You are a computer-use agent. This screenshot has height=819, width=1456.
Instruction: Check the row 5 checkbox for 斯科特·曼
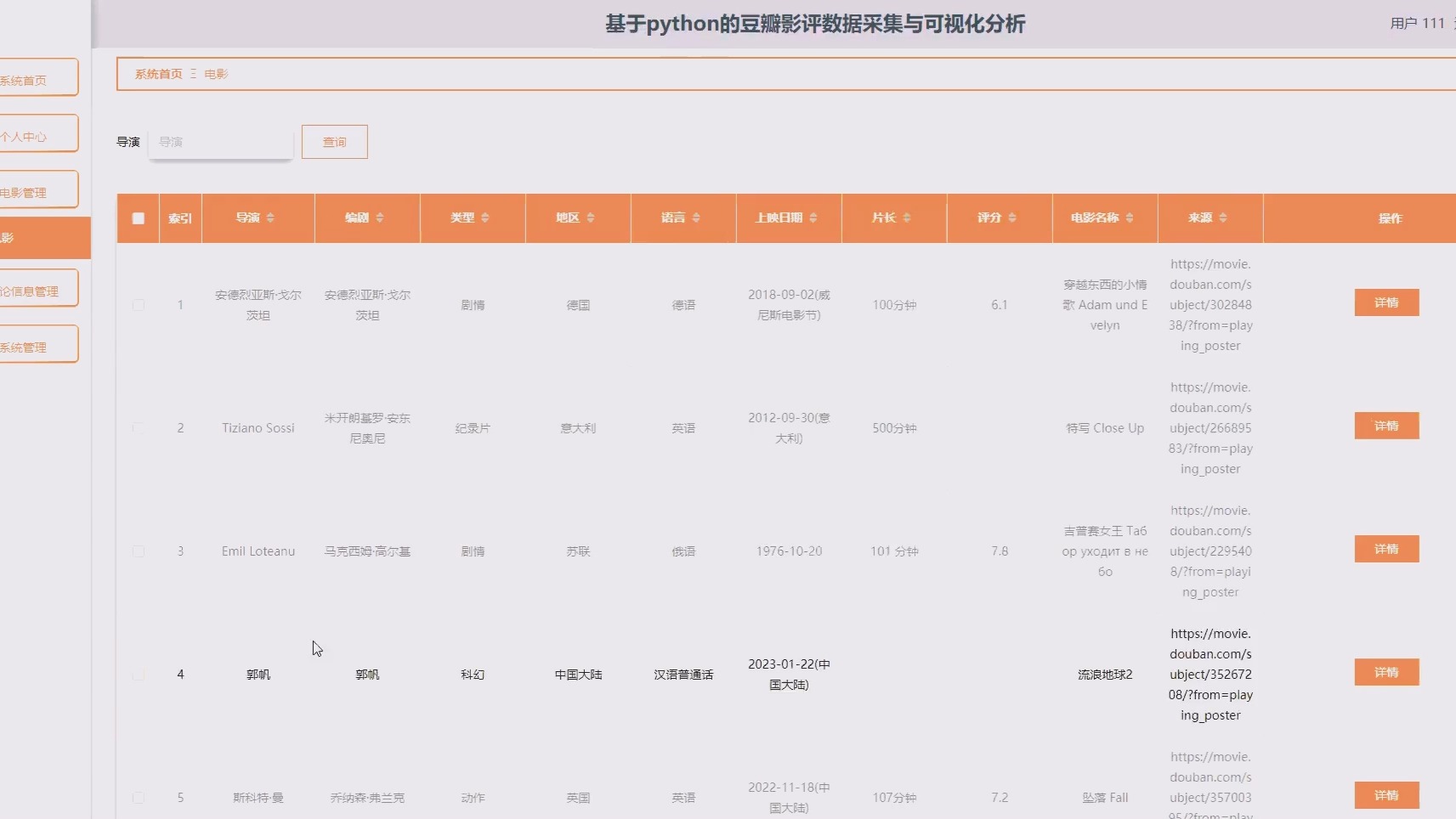[x=139, y=798]
